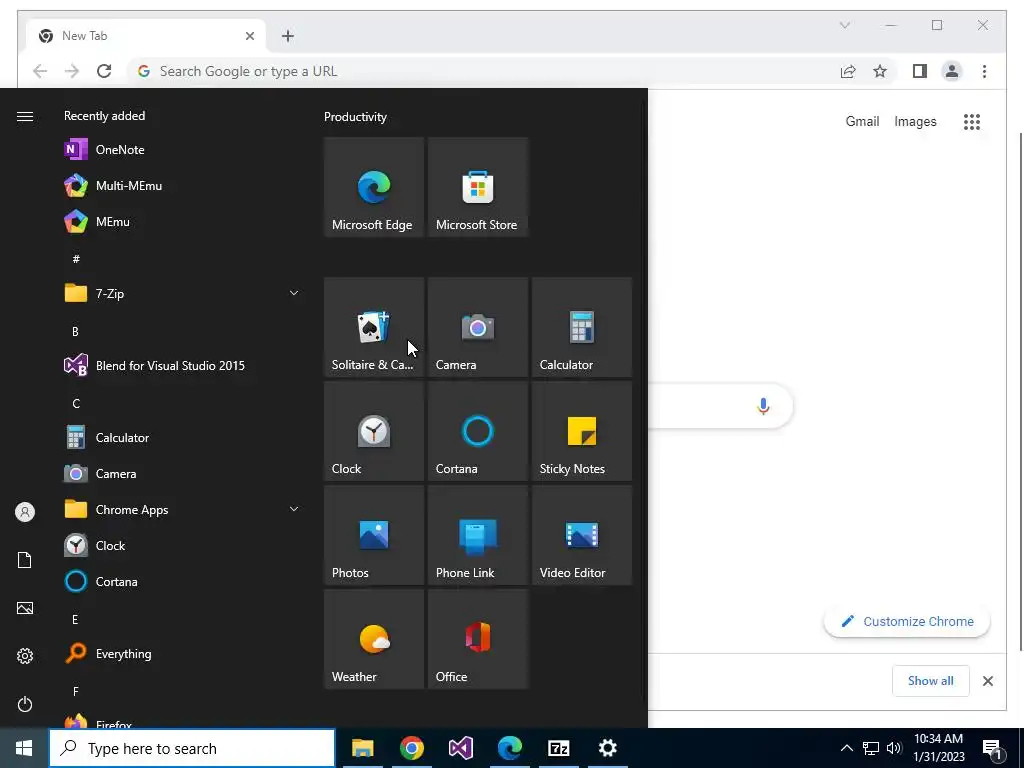
Task: Open OneNote from Recently added
Action: click(182, 150)
